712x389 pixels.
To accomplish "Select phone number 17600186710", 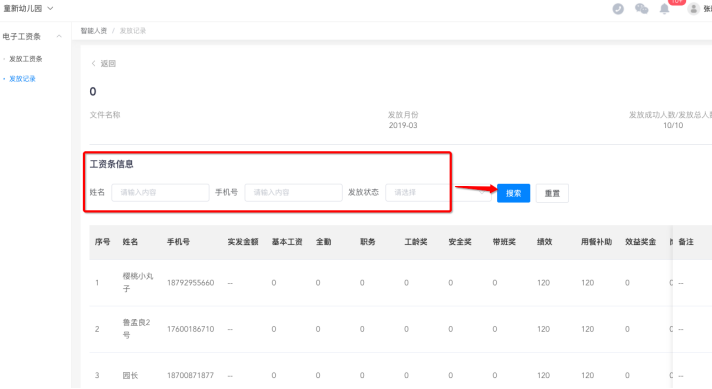I will pyautogui.click(x=190, y=329).
